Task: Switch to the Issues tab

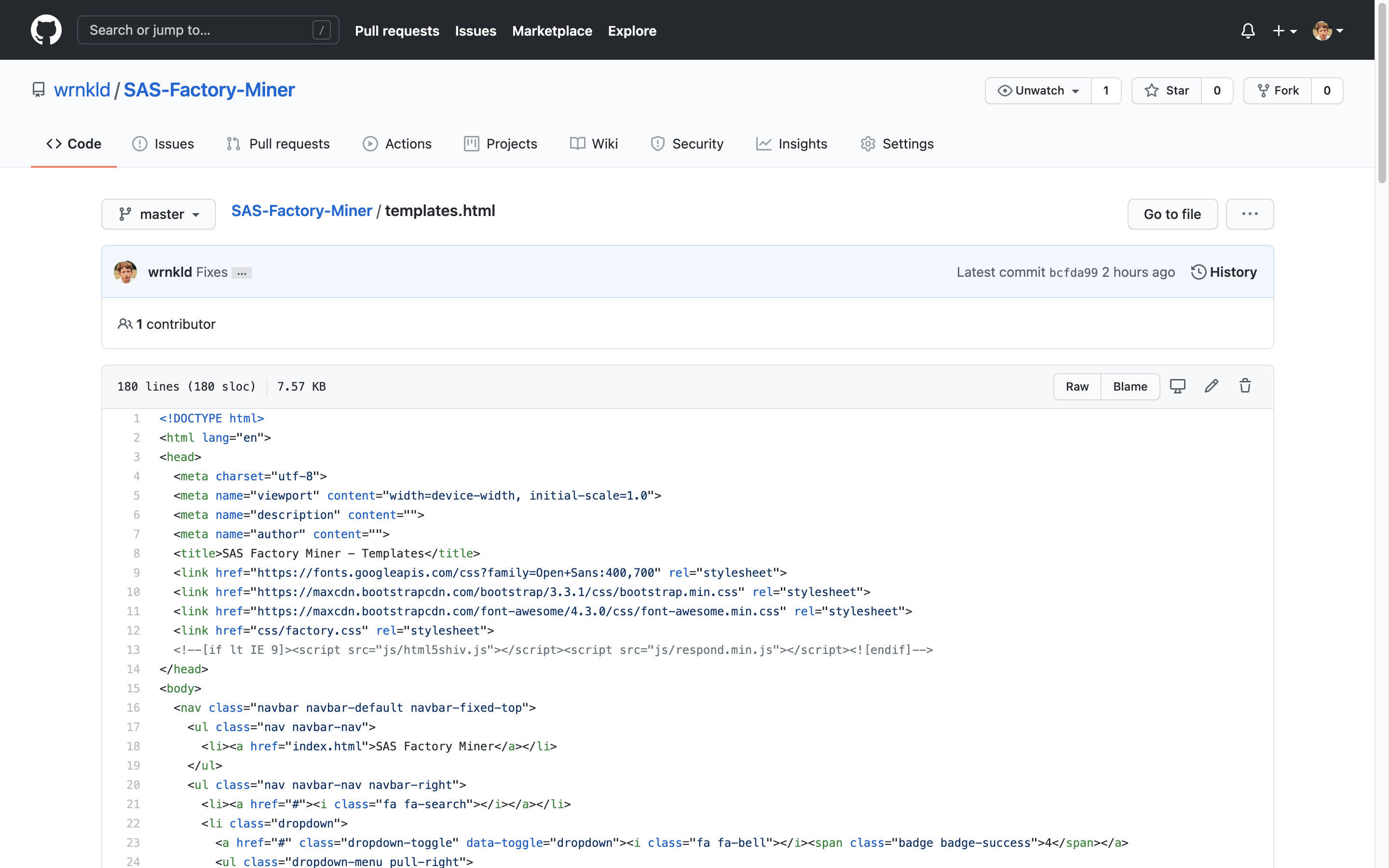Action: 163,144
